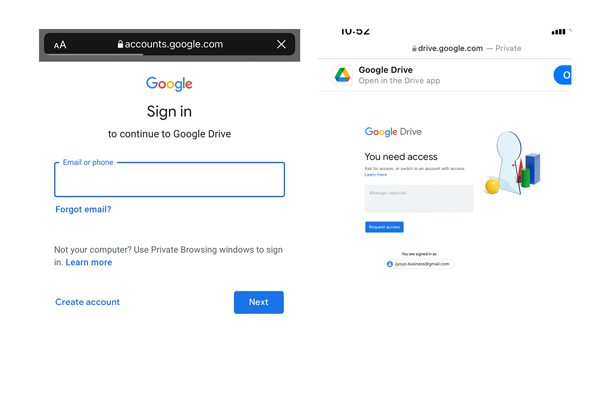Tap the blue Open button in app banner
Image resolution: width=600 pixels, height=400 pixels.
point(563,75)
